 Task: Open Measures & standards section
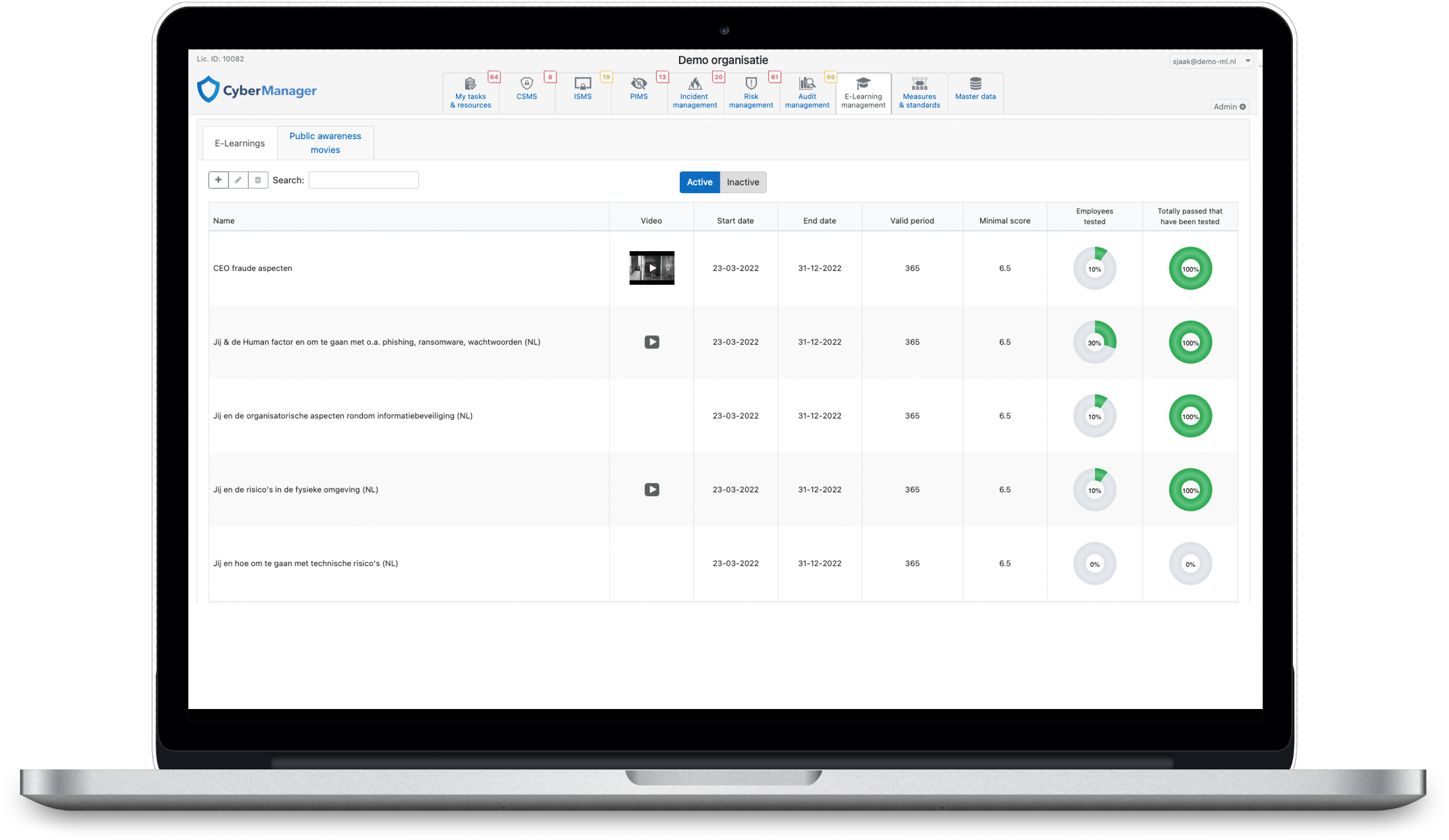tap(919, 93)
